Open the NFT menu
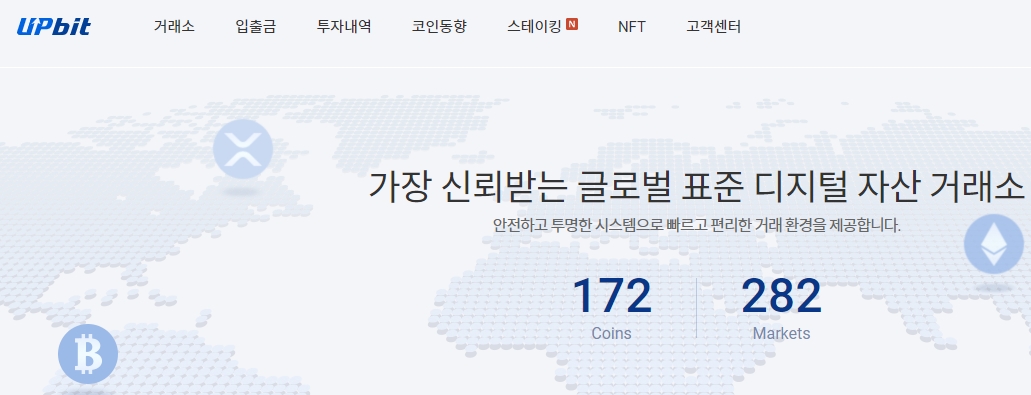This screenshot has width=1031, height=395. 632,27
